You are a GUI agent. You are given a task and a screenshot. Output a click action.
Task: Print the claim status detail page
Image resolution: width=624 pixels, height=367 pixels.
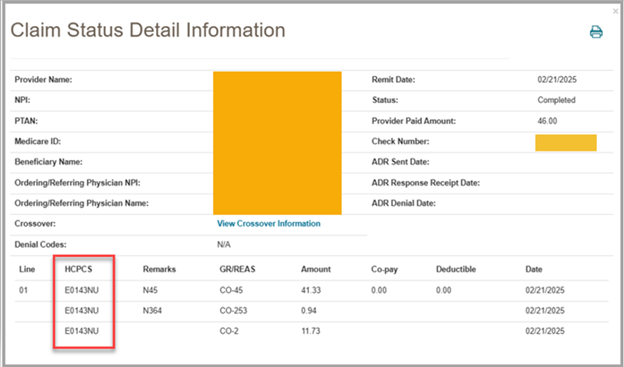click(596, 32)
